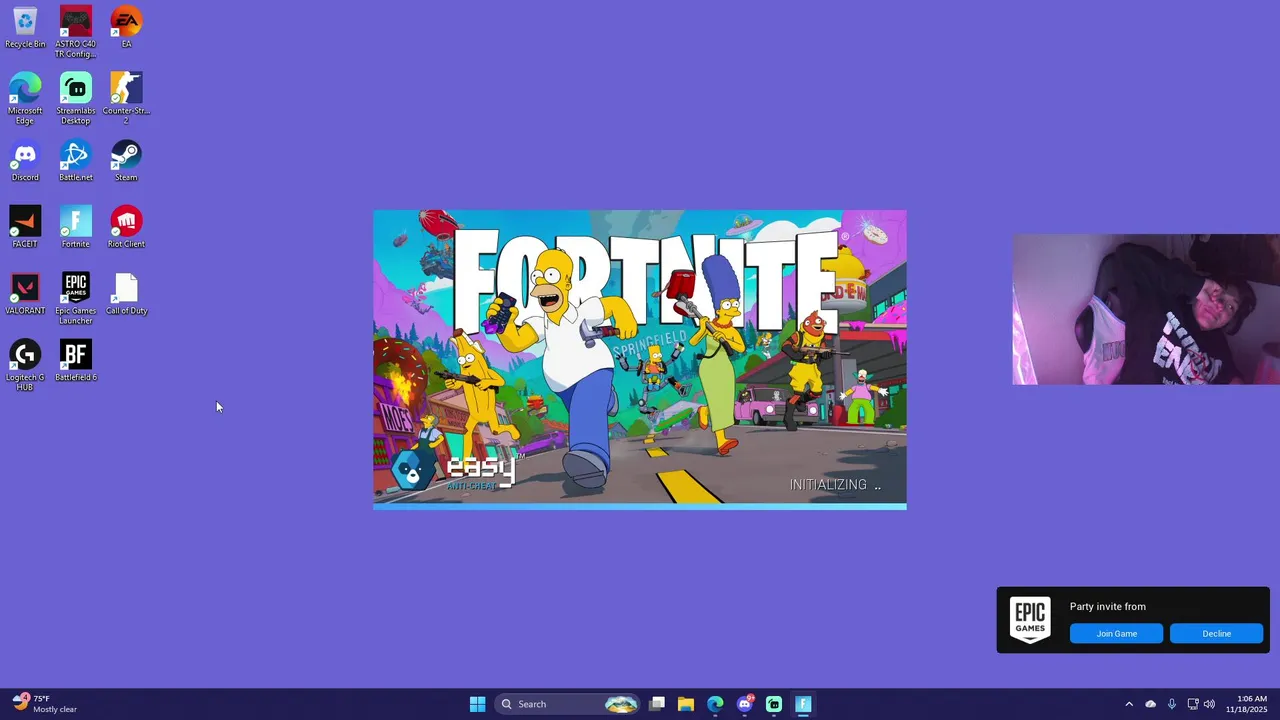Viewport: 1280px width, 720px height.
Task: Open File Explorer from the taskbar
Action: click(x=686, y=704)
